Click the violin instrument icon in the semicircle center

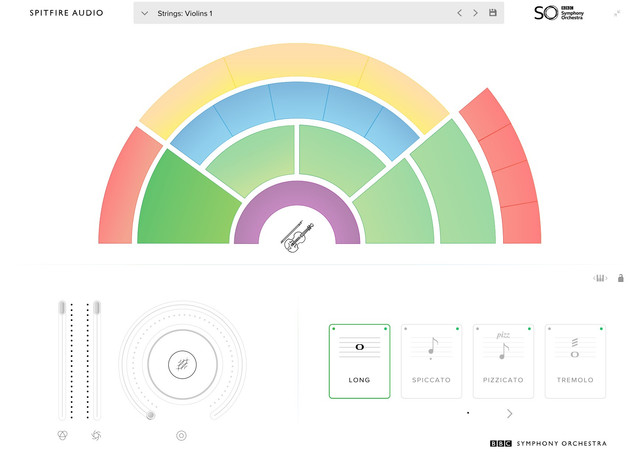[297, 236]
